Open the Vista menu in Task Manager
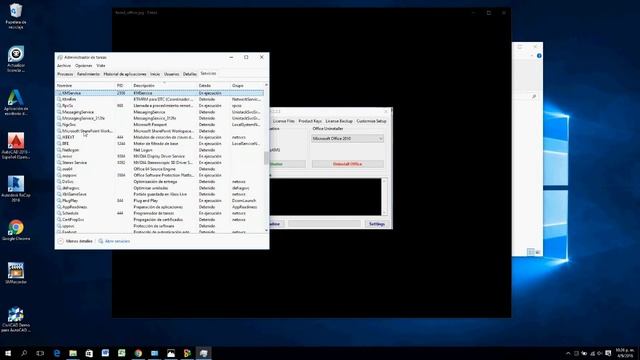 coord(101,66)
